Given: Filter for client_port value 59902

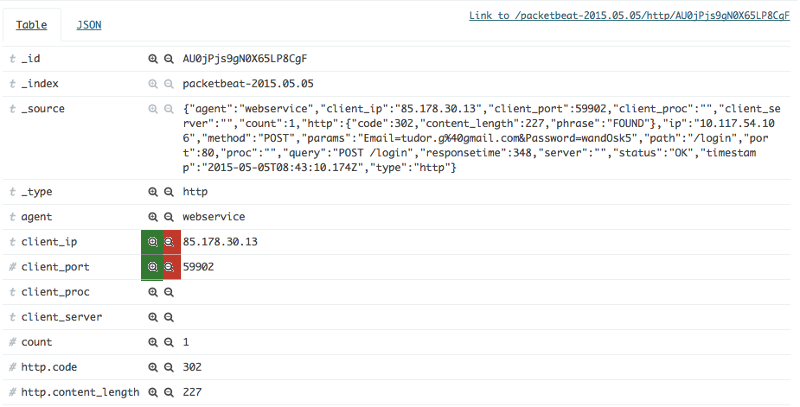Looking at the screenshot, I should pyautogui.click(x=152, y=267).
